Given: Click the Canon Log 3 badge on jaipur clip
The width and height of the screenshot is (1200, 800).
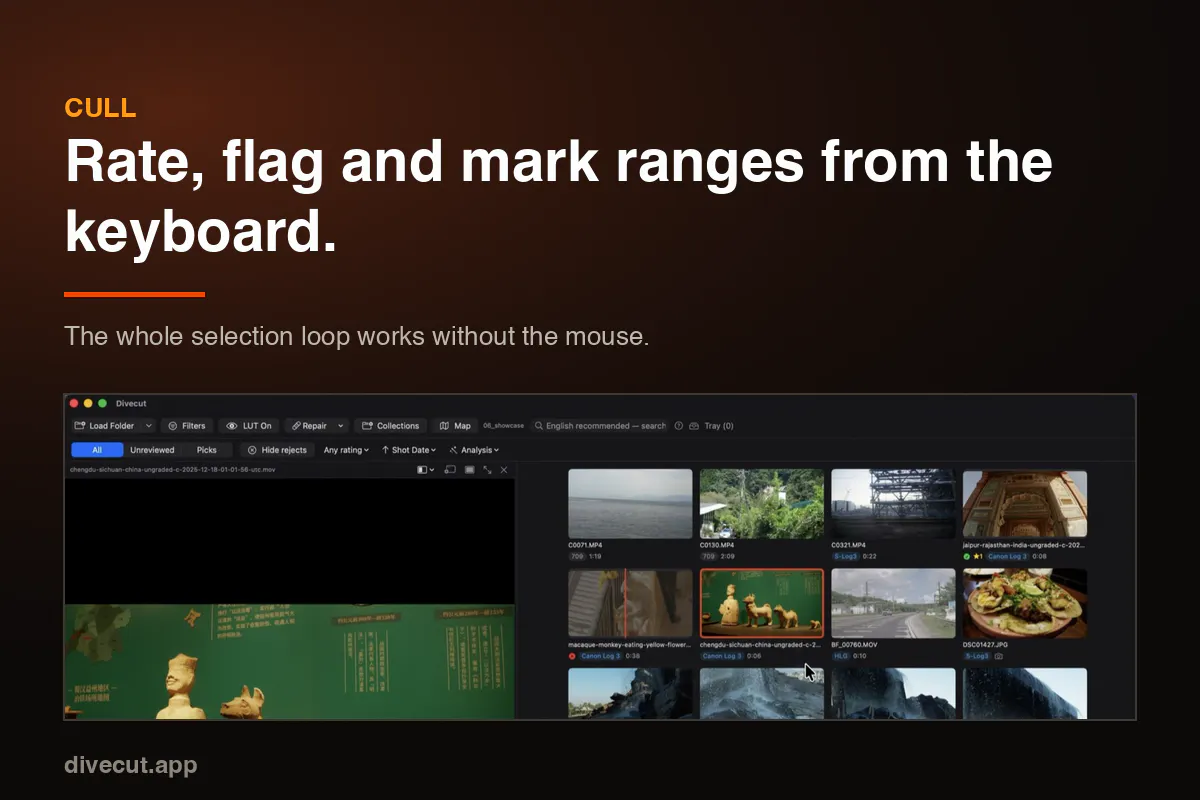Looking at the screenshot, I should click(1007, 556).
